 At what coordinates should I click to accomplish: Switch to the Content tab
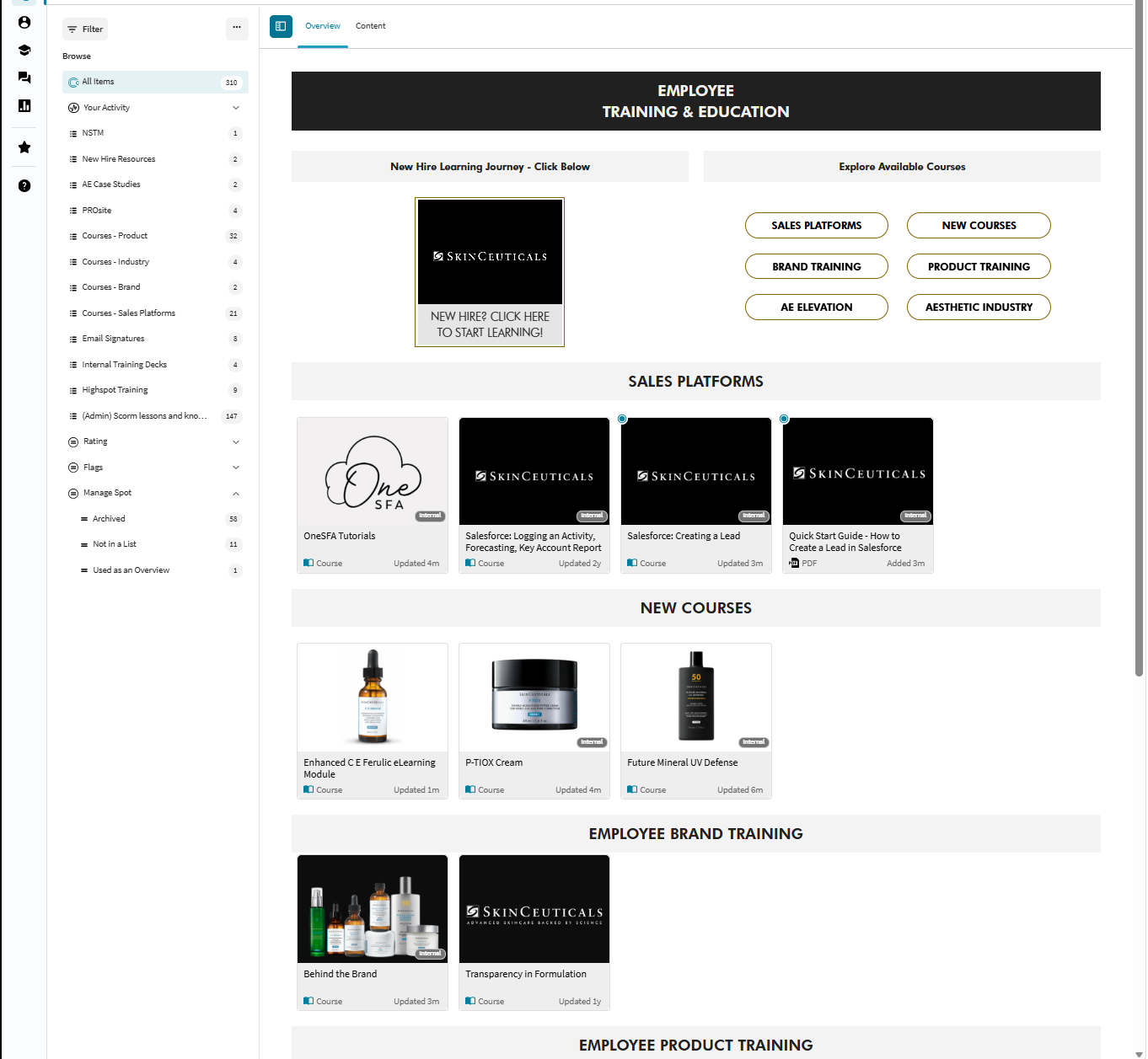coord(371,26)
